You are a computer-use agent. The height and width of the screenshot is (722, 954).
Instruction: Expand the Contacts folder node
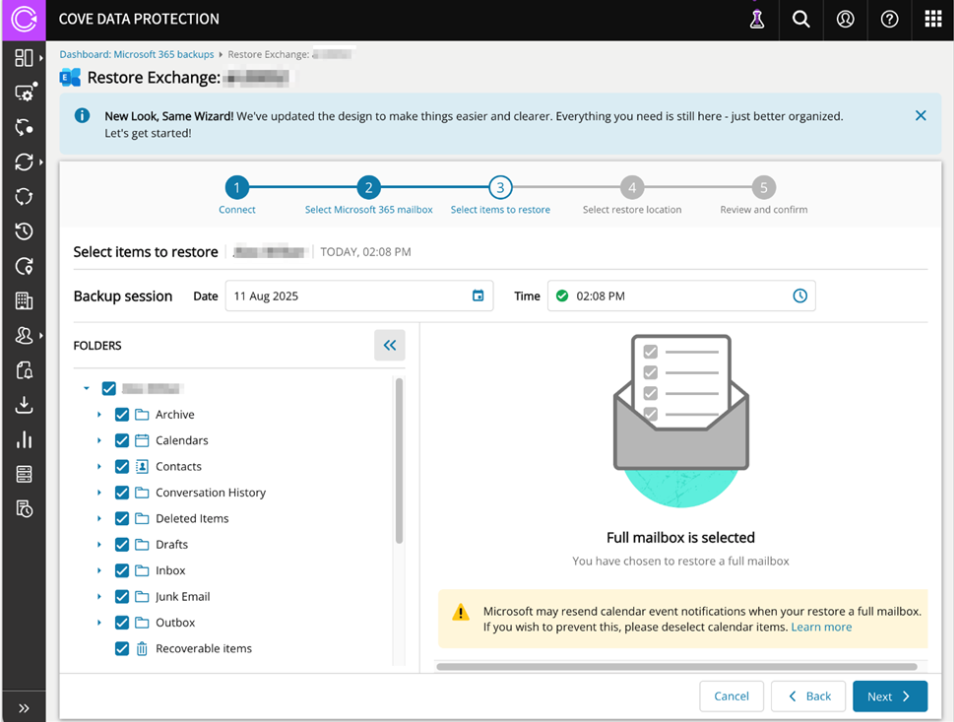pos(99,467)
